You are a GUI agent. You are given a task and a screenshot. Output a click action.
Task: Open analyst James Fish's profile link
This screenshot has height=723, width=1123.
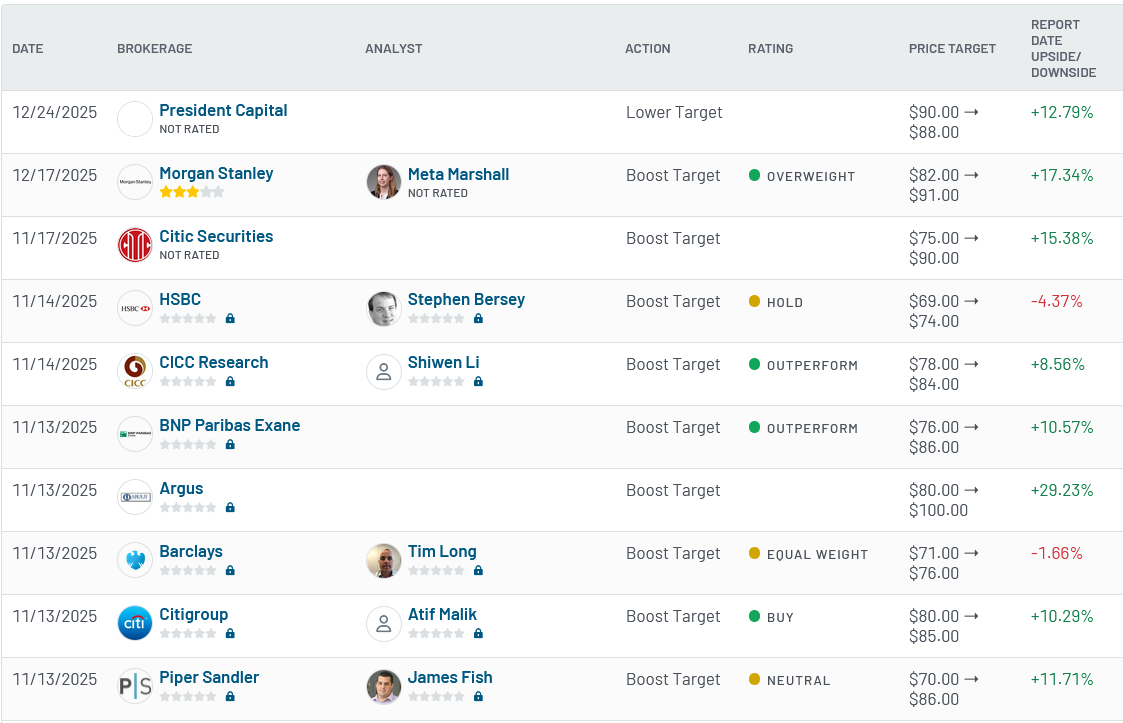pyautogui.click(x=450, y=678)
